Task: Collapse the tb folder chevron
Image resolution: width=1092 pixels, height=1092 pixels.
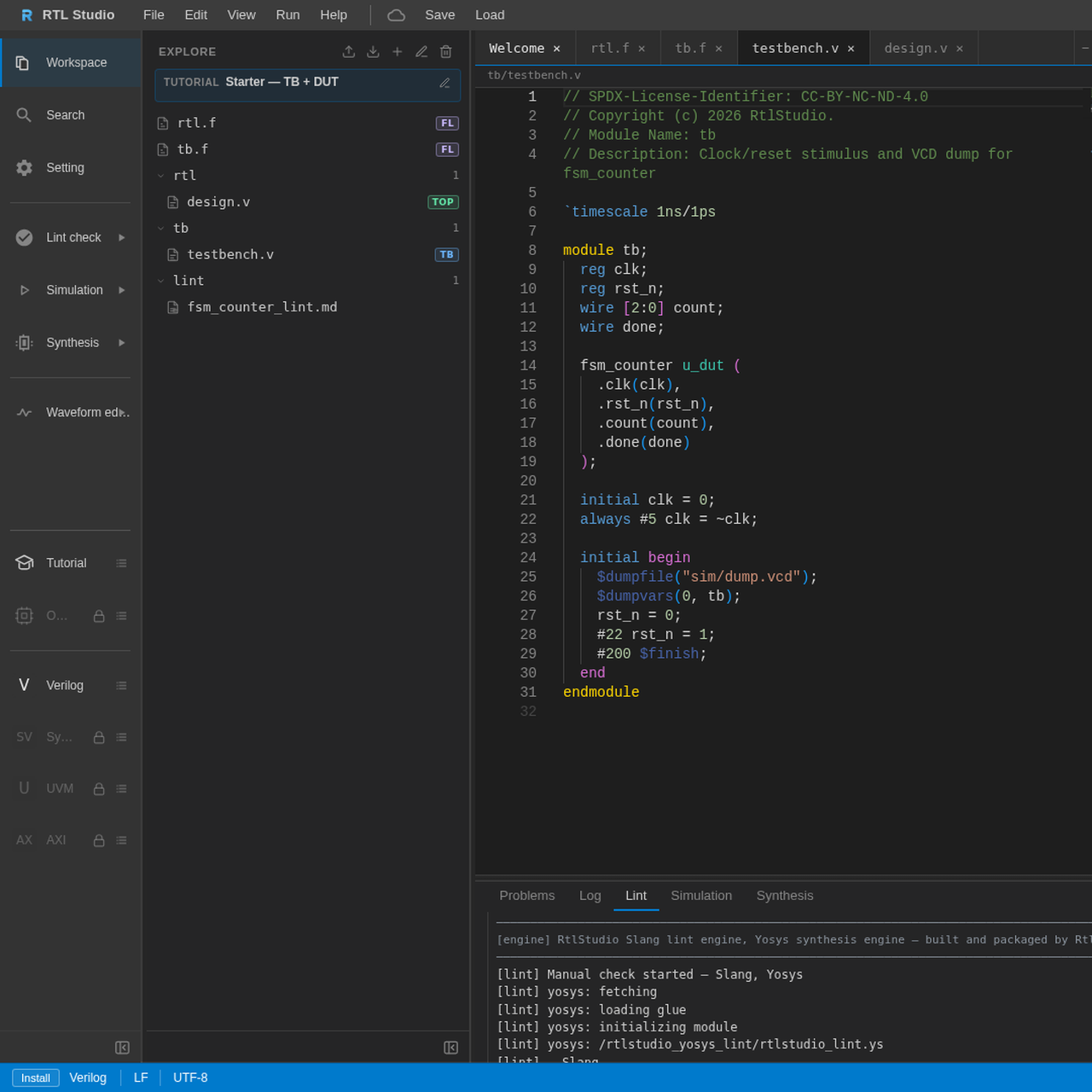Action: (160, 229)
